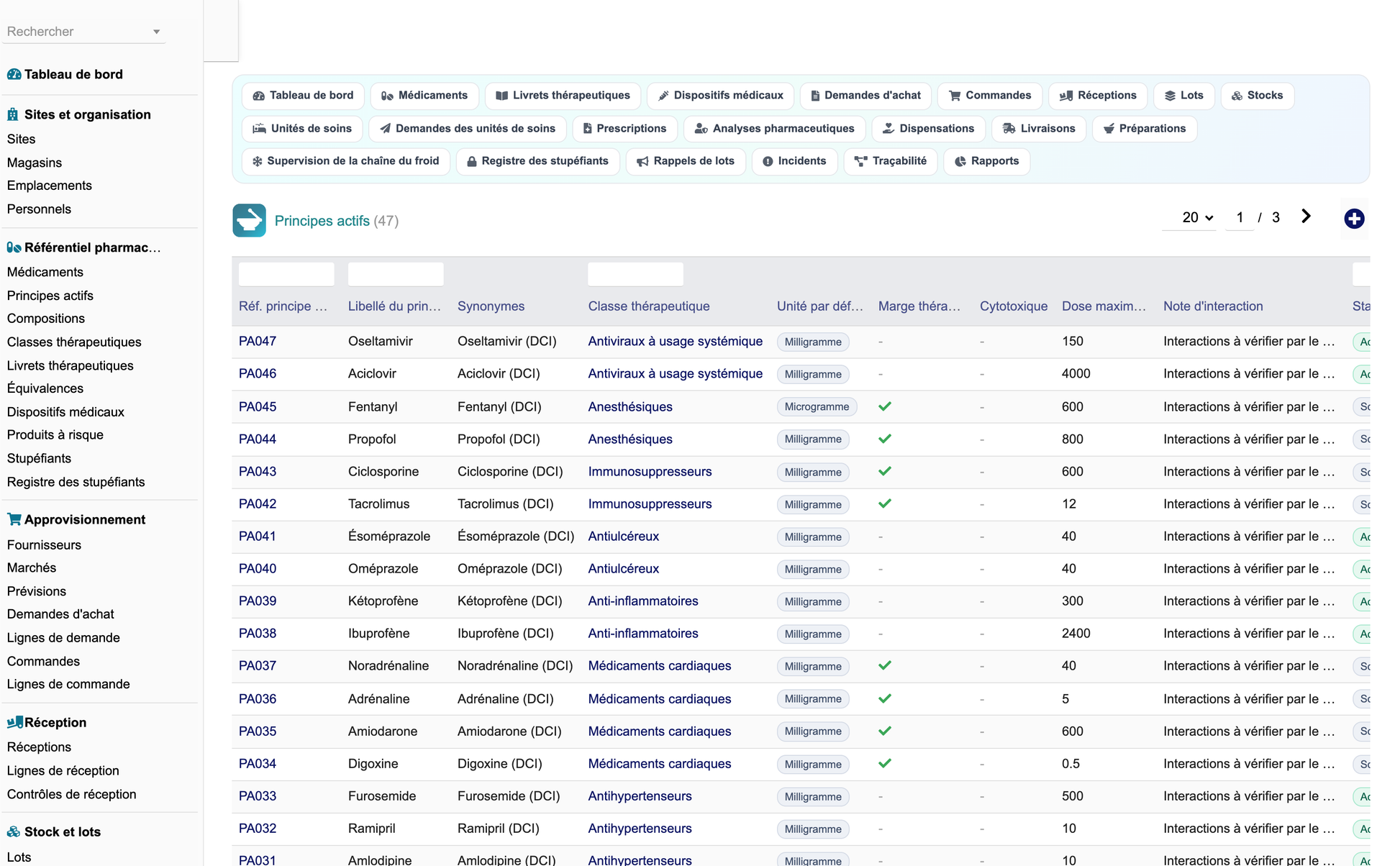Open Contrôles de réception in sidebar
The width and height of the screenshot is (1400, 866).
(72, 795)
